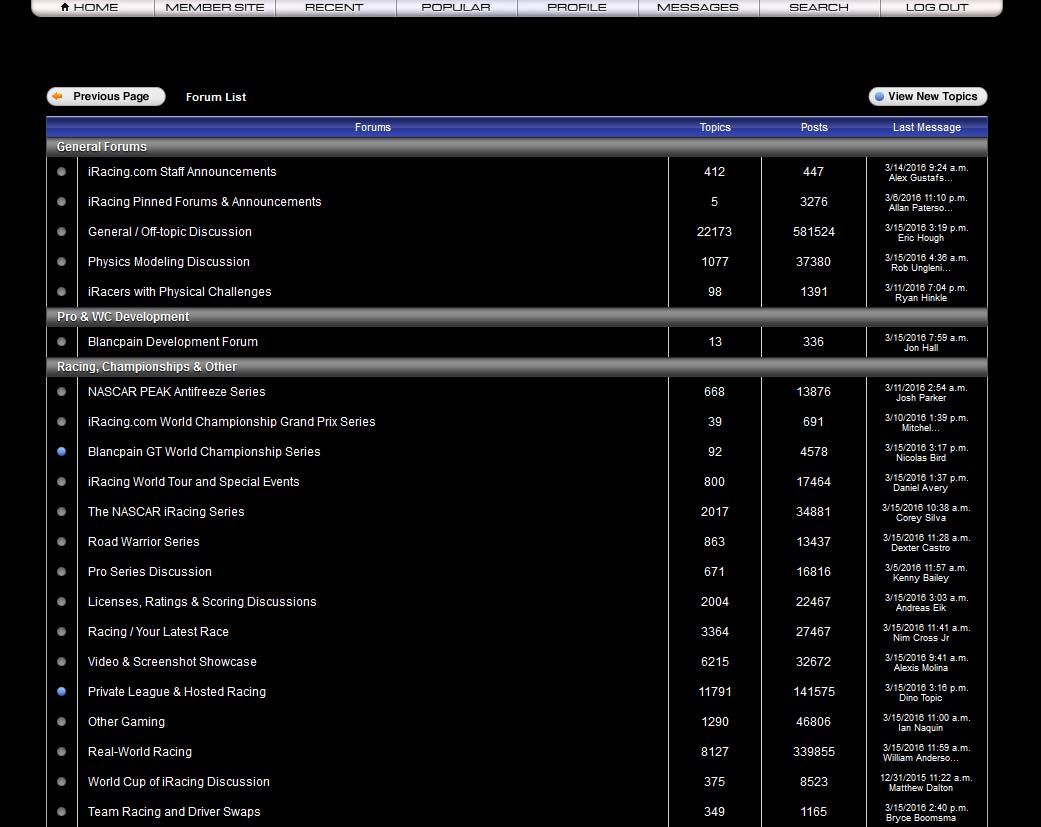Click the blue dot beside Private League & Hosted Racing
Image resolution: width=1041 pixels, height=827 pixels.
[61, 691]
